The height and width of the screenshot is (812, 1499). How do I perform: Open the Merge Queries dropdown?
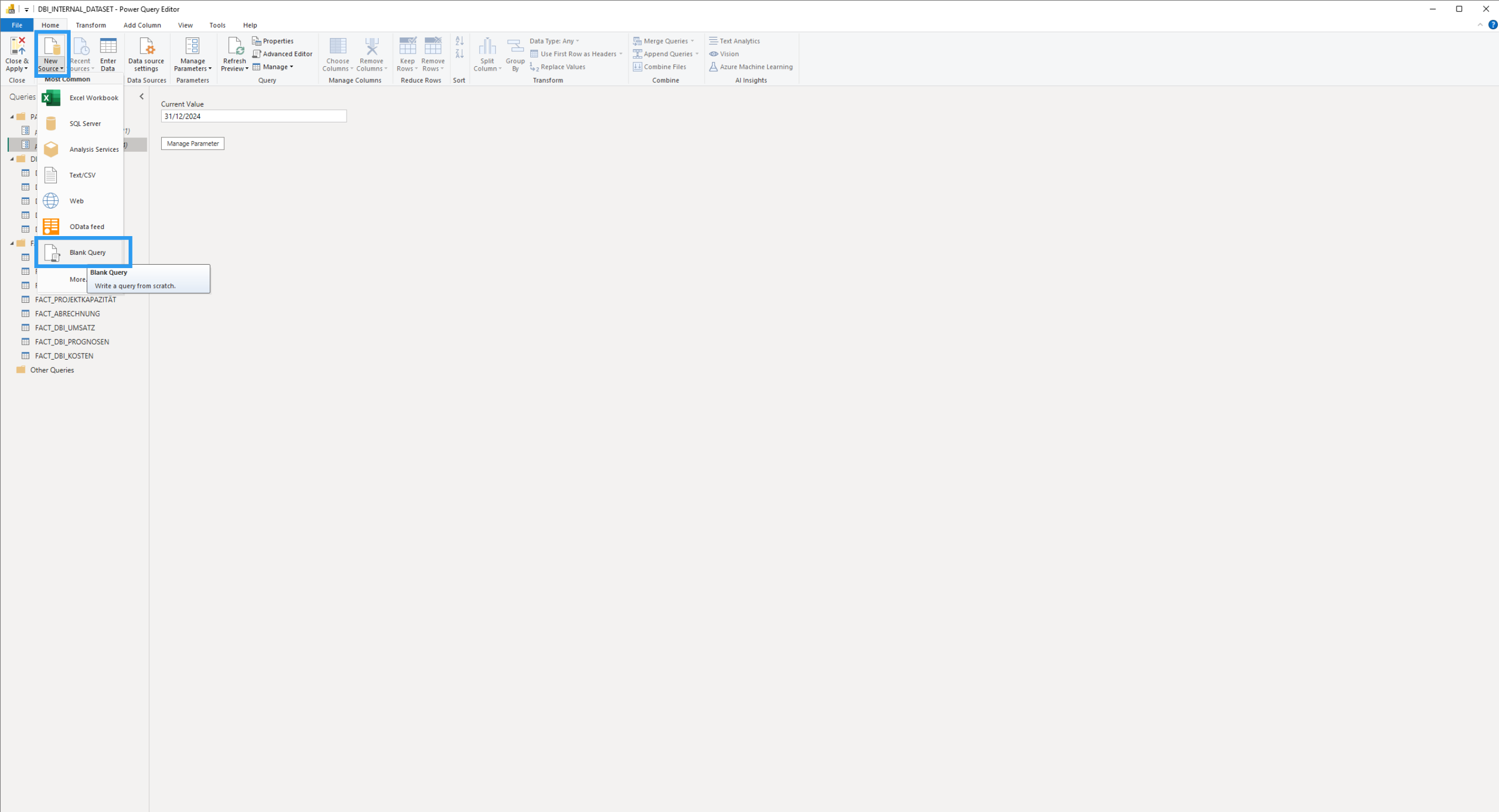664,41
